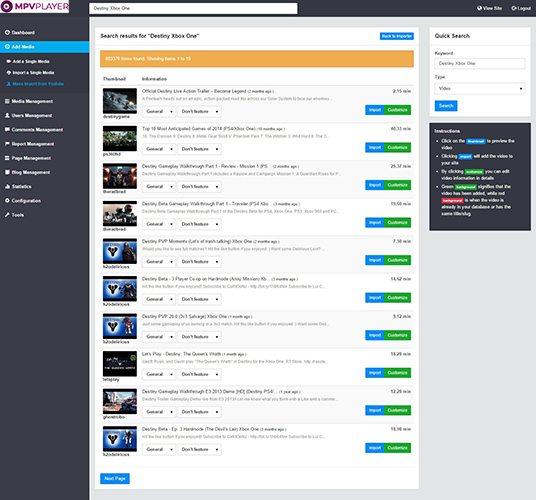The height and width of the screenshot is (500, 536).
Task: Preview the Official Destiny Live Action Trailer thumbnail
Action: click(x=120, y=101)
